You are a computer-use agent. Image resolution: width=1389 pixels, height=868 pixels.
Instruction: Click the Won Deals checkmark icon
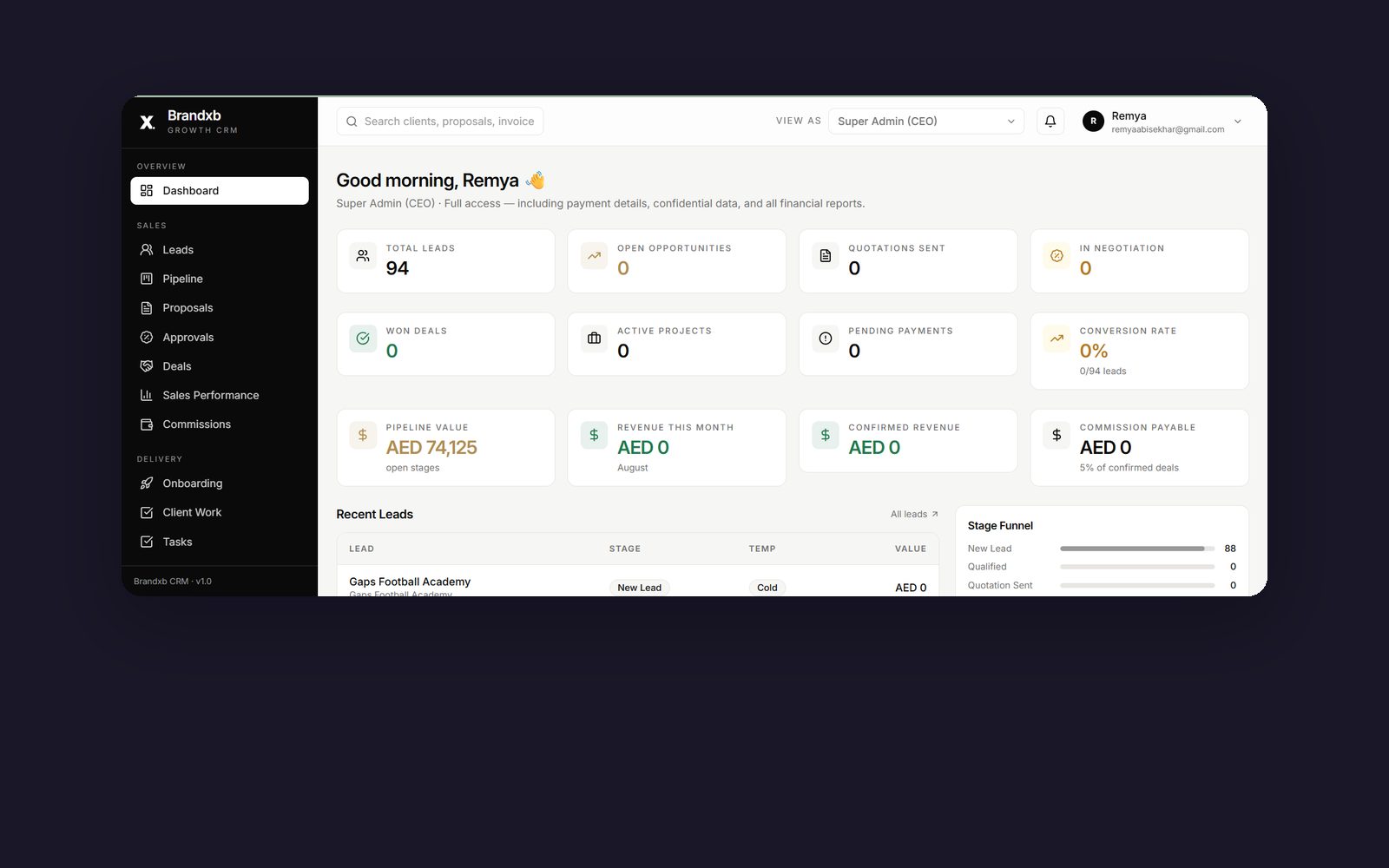coord(363,339)
